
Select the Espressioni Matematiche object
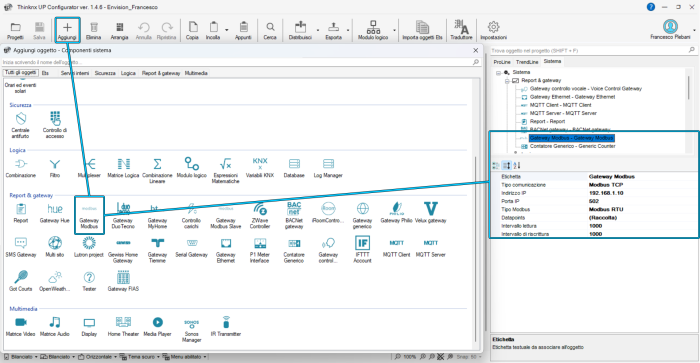pyautogui.click(x=225, y=170)
